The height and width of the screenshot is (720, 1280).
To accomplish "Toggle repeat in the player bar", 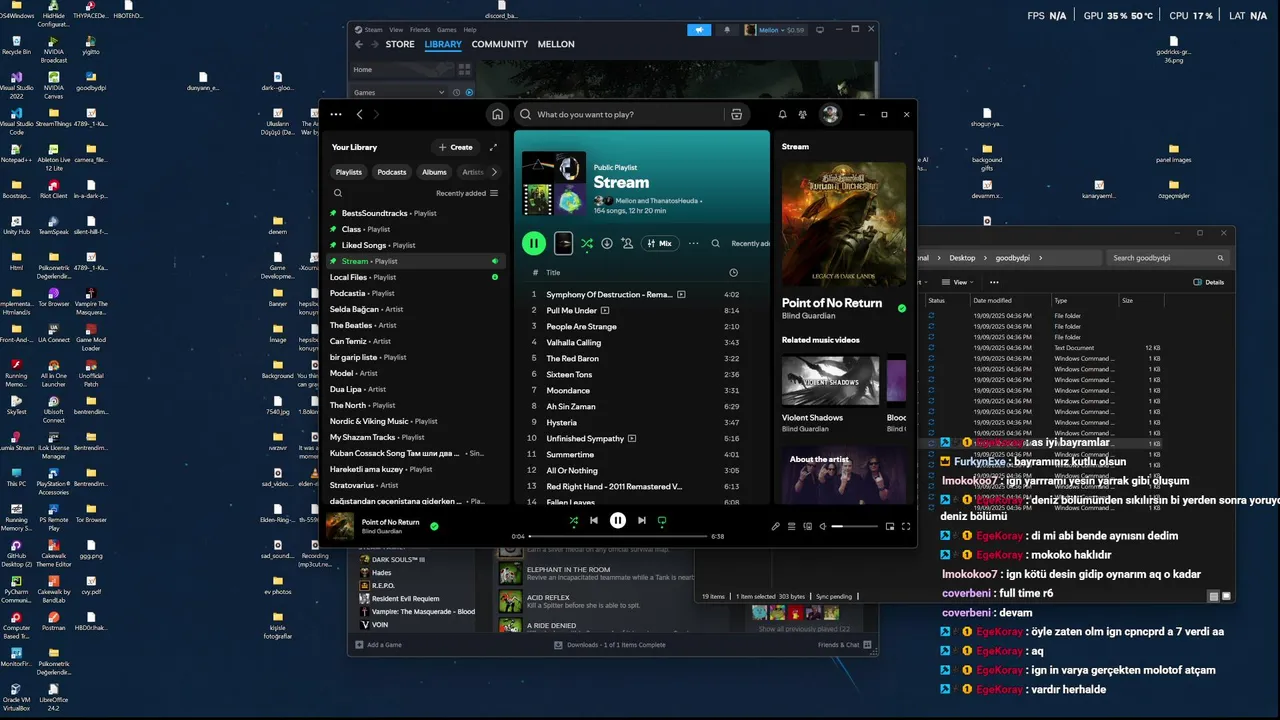I will 662,520.
